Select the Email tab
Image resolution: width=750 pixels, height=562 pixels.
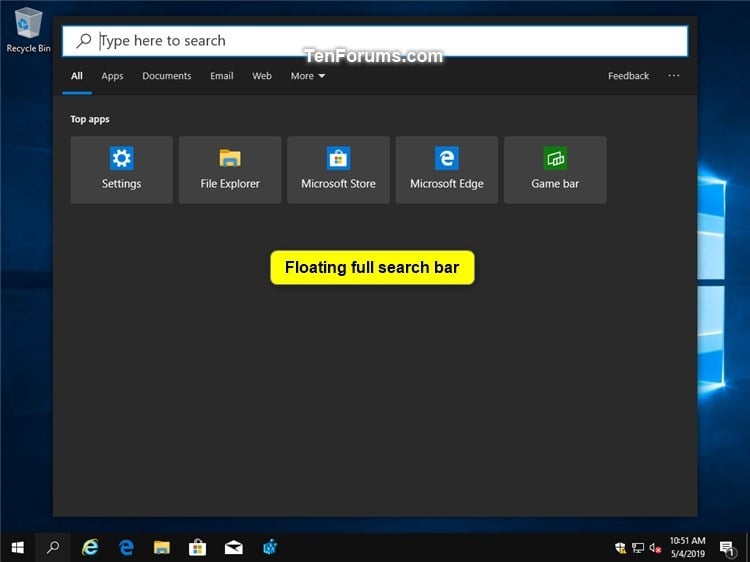(x=221, y=76)
